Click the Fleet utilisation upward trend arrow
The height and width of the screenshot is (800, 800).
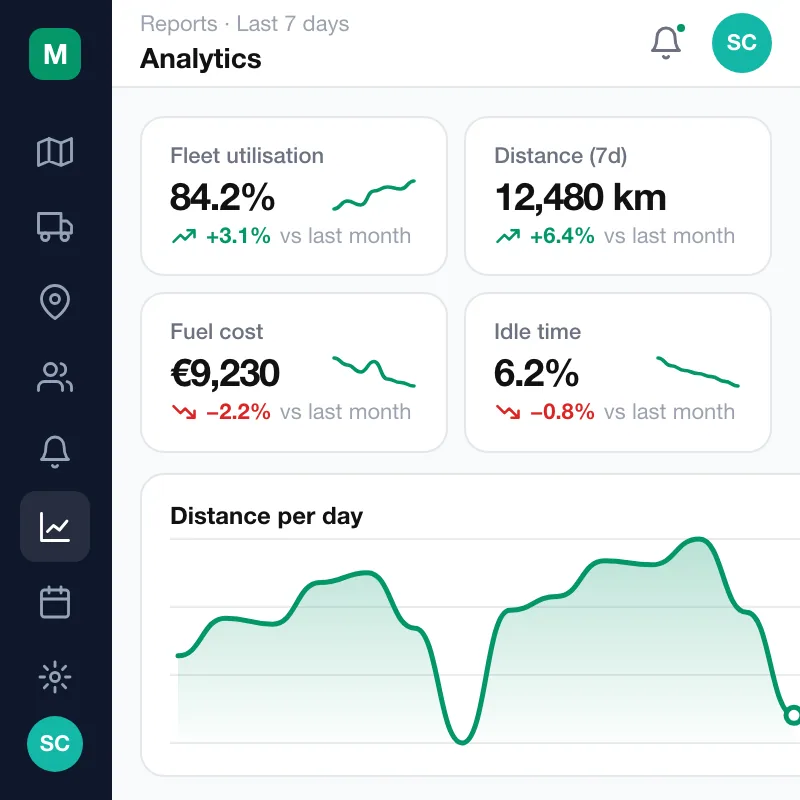(x=184, y=236)
